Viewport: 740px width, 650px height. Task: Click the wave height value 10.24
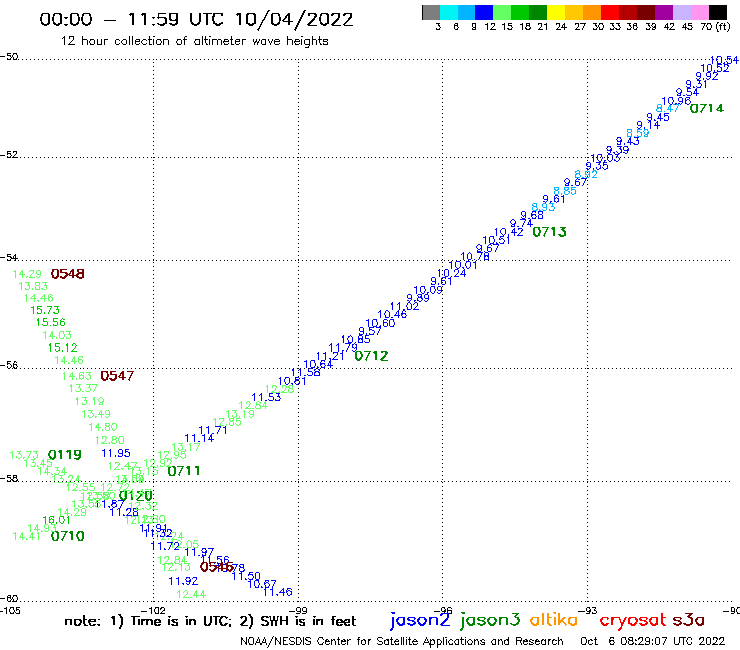click(x=452, y=273)
